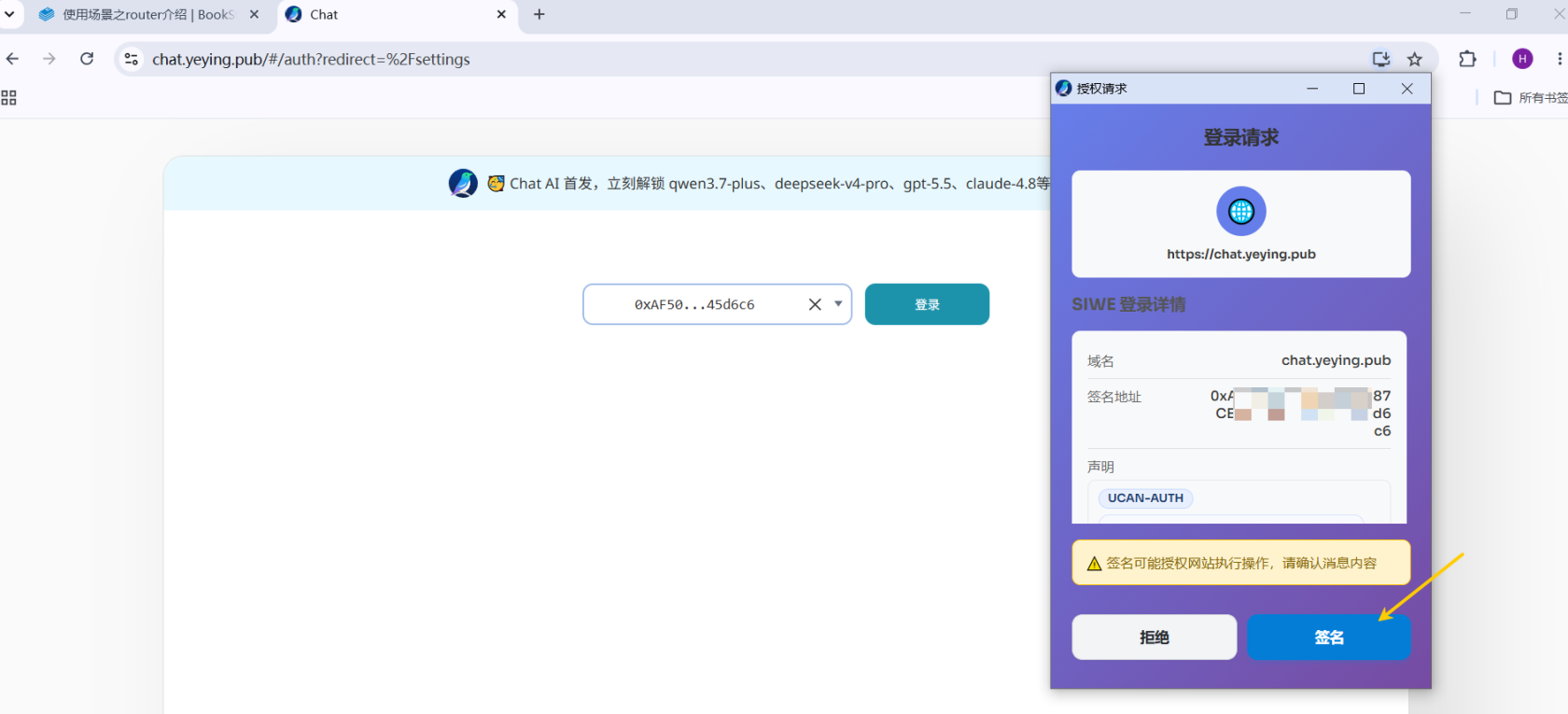This screenshot has width=1568, height=714.
Task: Click the teal 登录 login button
Action: [x=927, y=304]
